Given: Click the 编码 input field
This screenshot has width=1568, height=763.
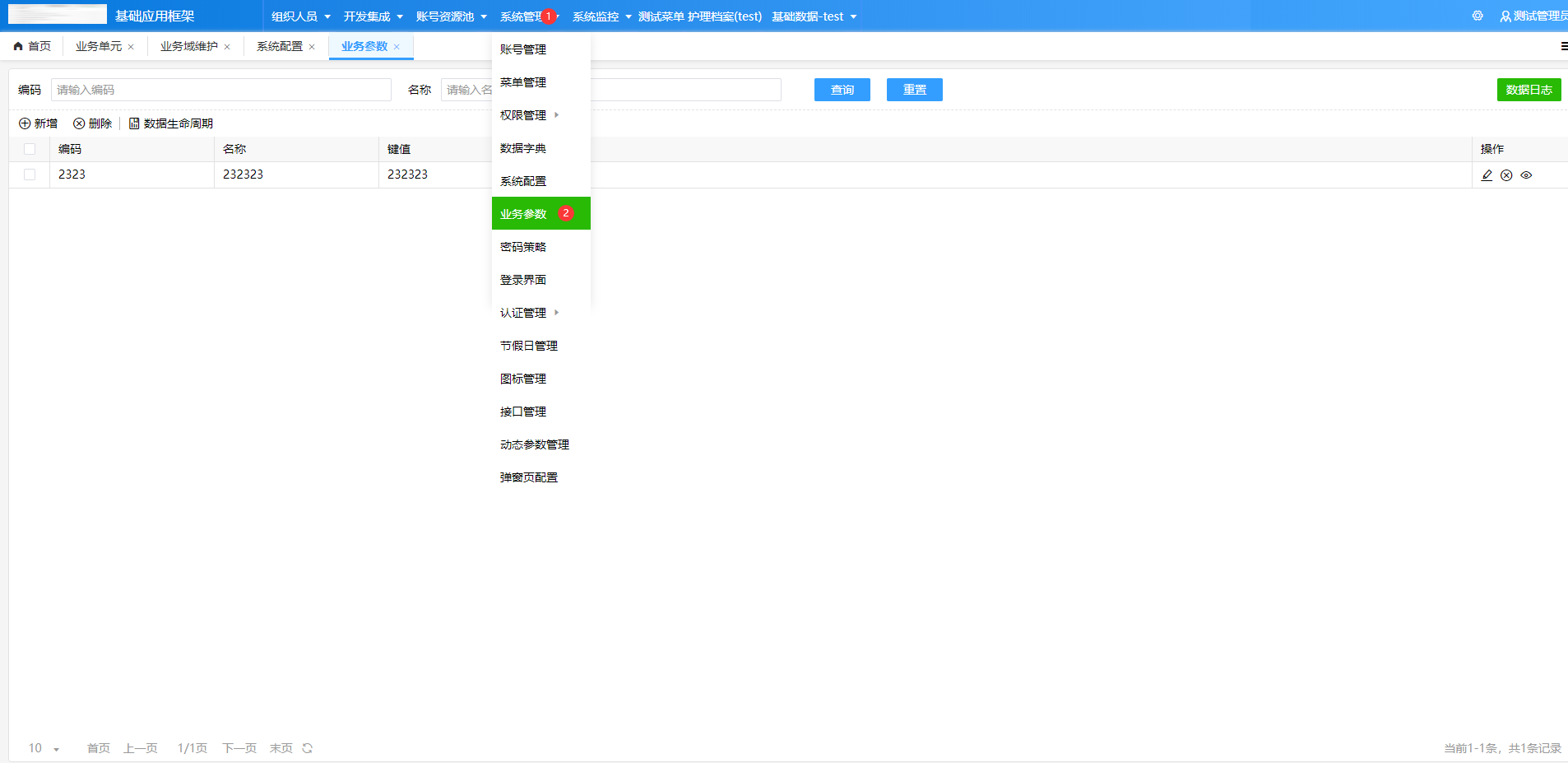Looking at the screenshot, I should click(220, 90).
